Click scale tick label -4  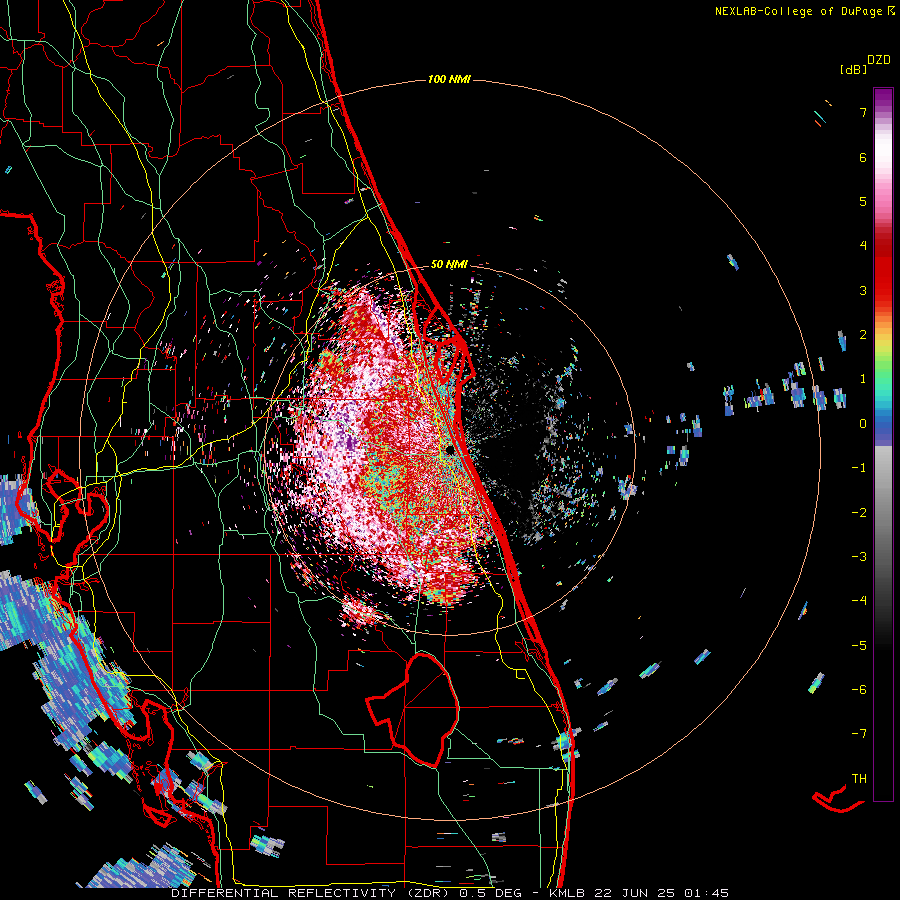coord(859,601)
